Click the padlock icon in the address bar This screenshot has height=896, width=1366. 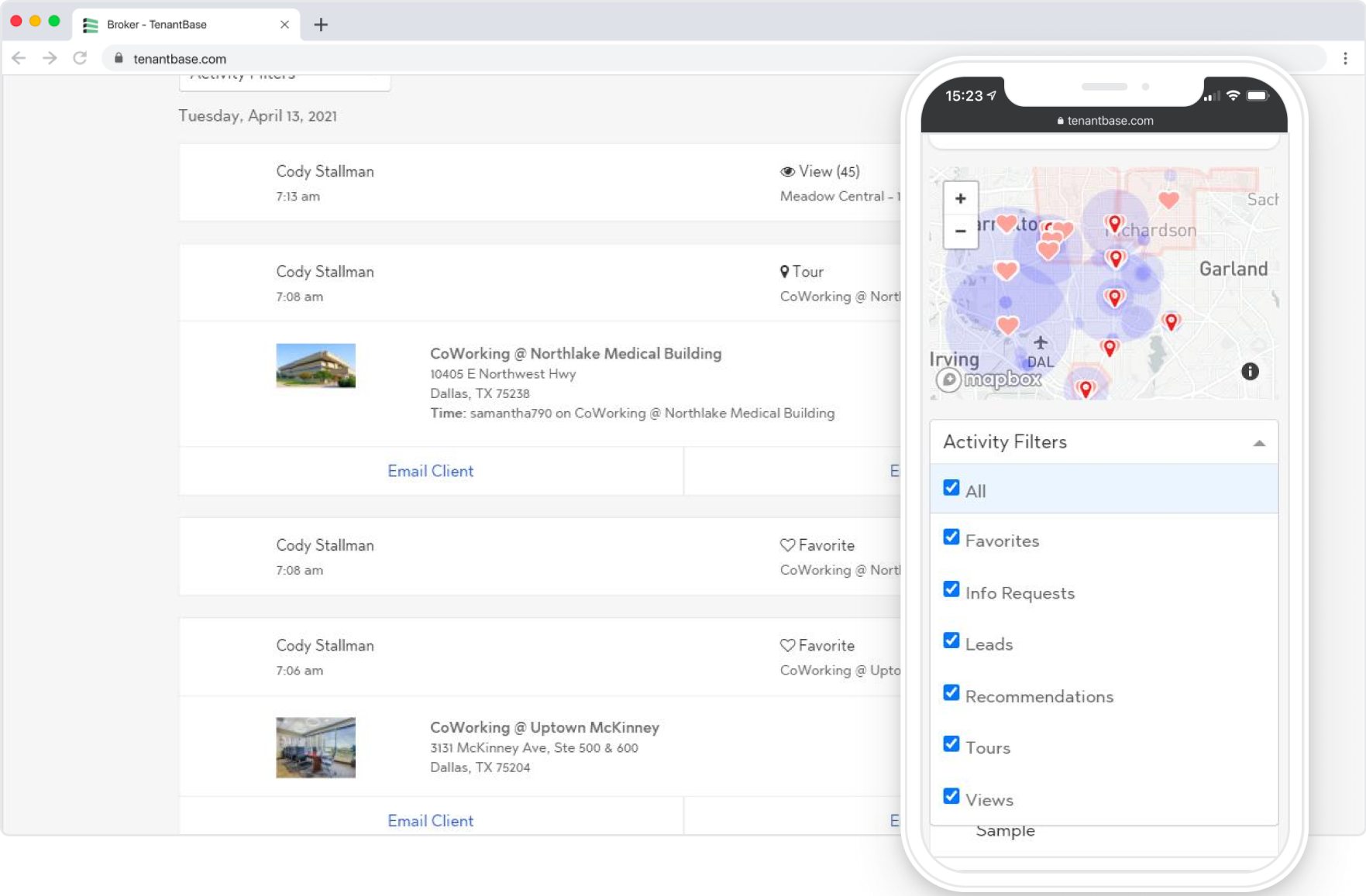tap(119, 58)
